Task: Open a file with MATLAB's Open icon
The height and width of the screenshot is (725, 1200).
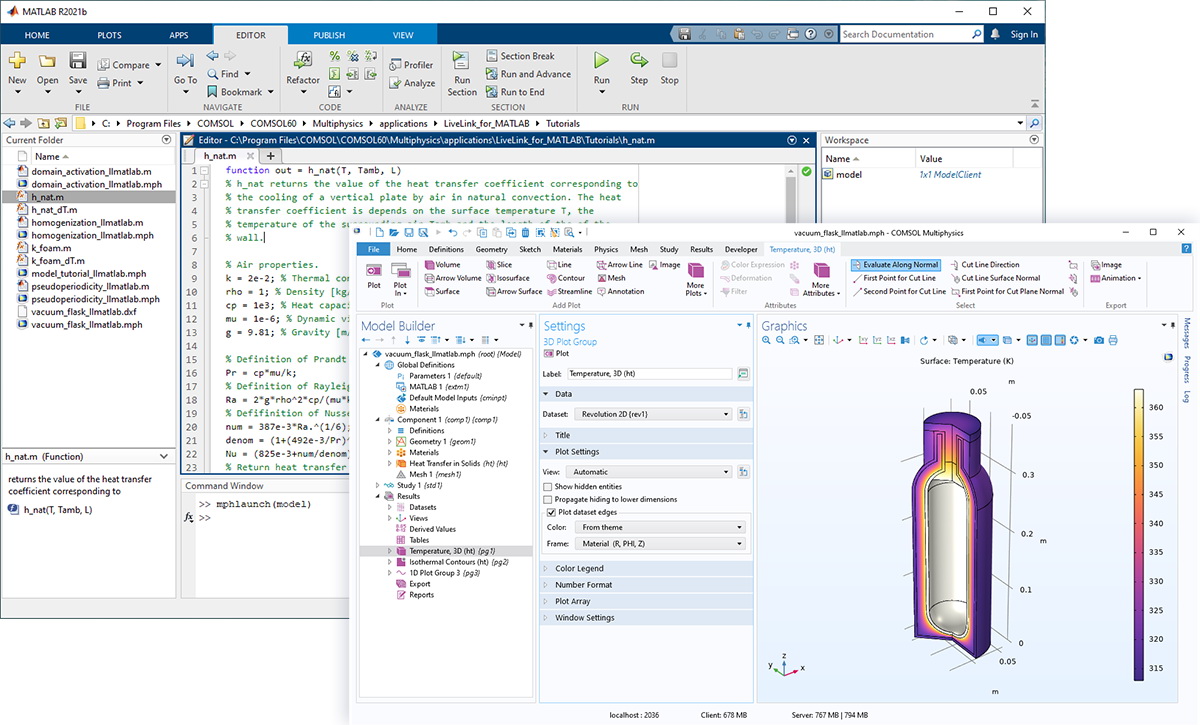Action: tap(47, 62)
